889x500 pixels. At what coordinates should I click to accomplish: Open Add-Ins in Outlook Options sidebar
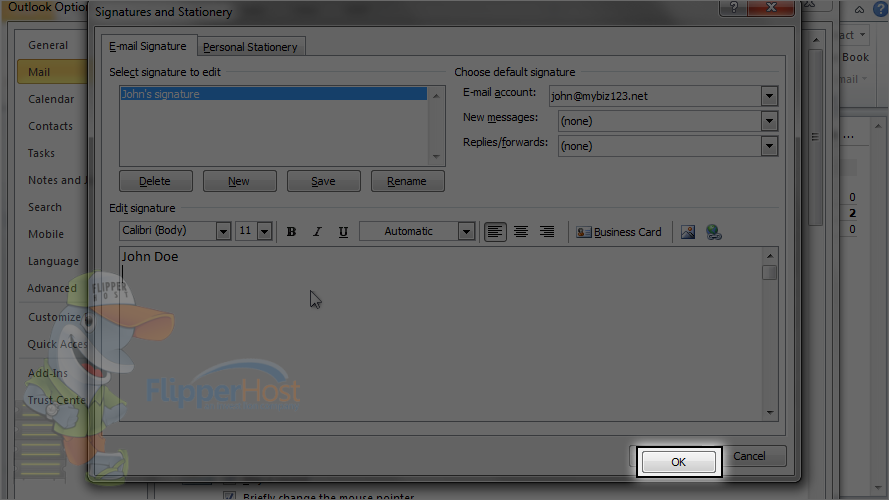click(x=48, y=373)
